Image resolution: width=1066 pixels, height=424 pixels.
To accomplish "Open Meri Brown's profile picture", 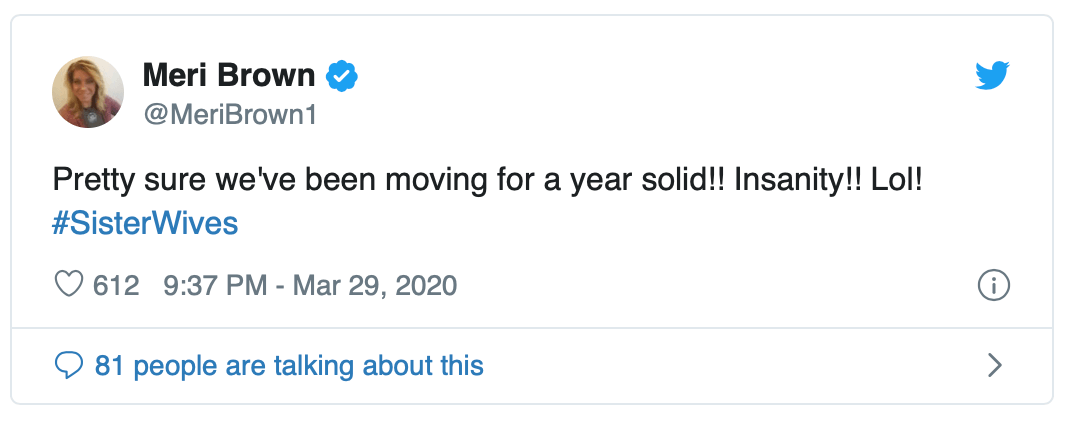I will click(x=88, y=92).
